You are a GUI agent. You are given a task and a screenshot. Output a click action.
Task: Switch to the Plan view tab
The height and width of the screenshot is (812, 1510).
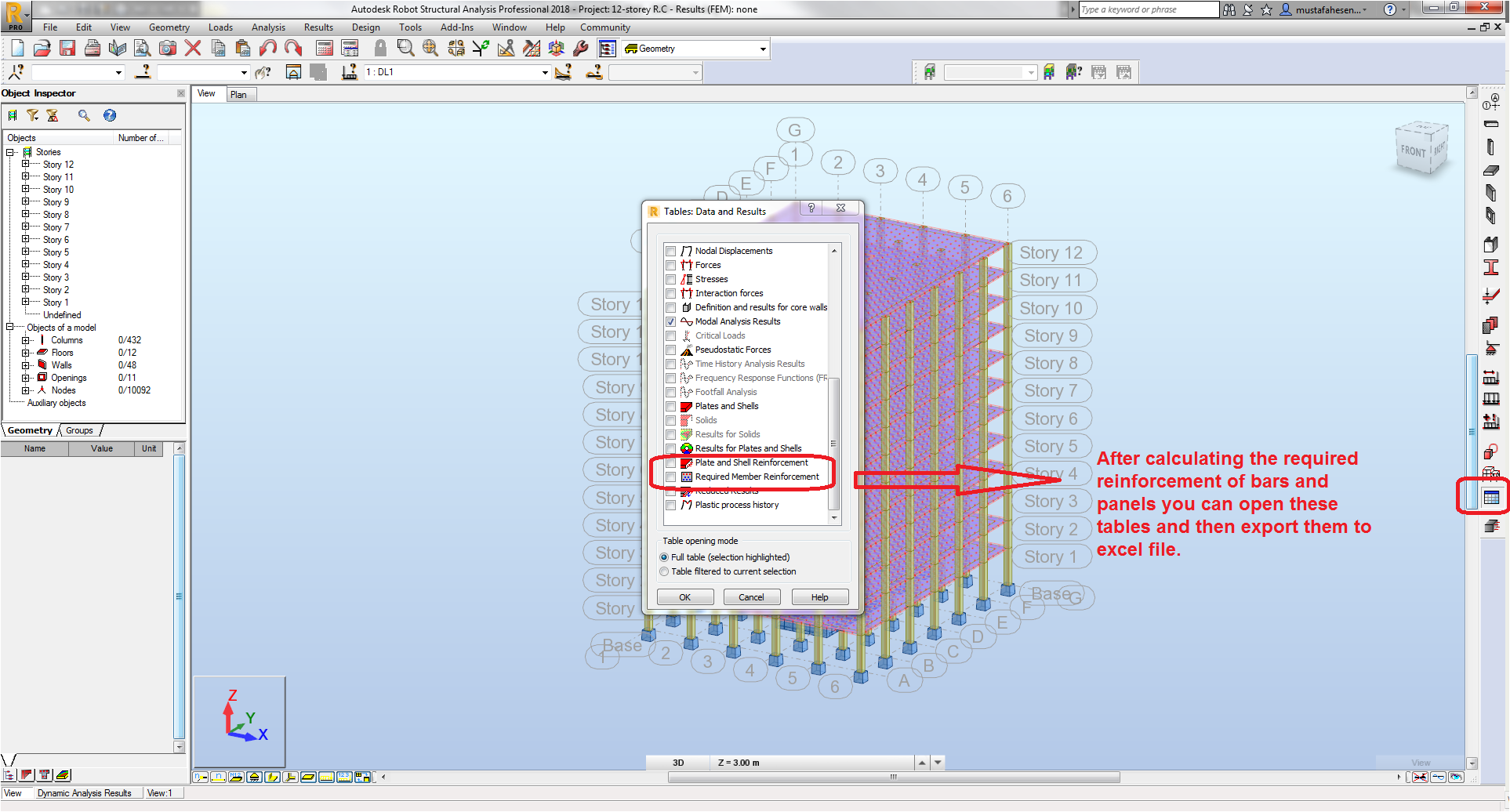click(240, 93)
